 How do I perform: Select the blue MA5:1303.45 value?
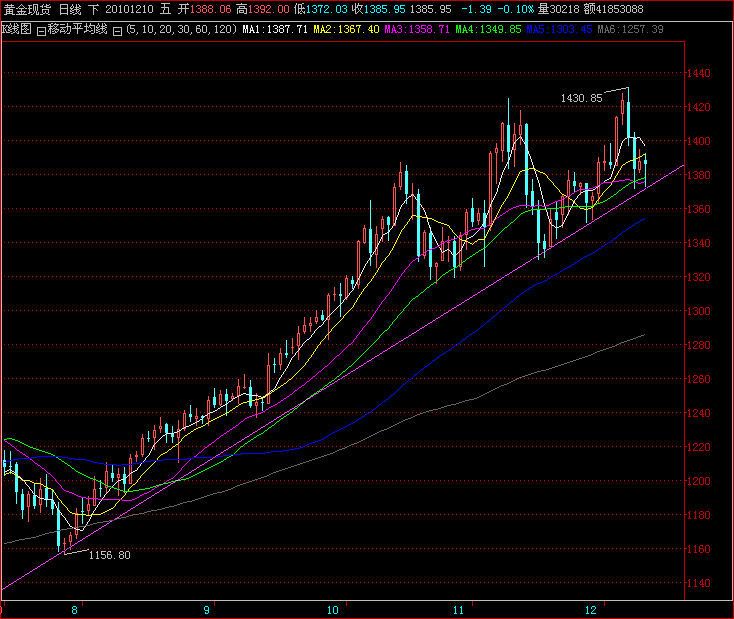[559, 29]
